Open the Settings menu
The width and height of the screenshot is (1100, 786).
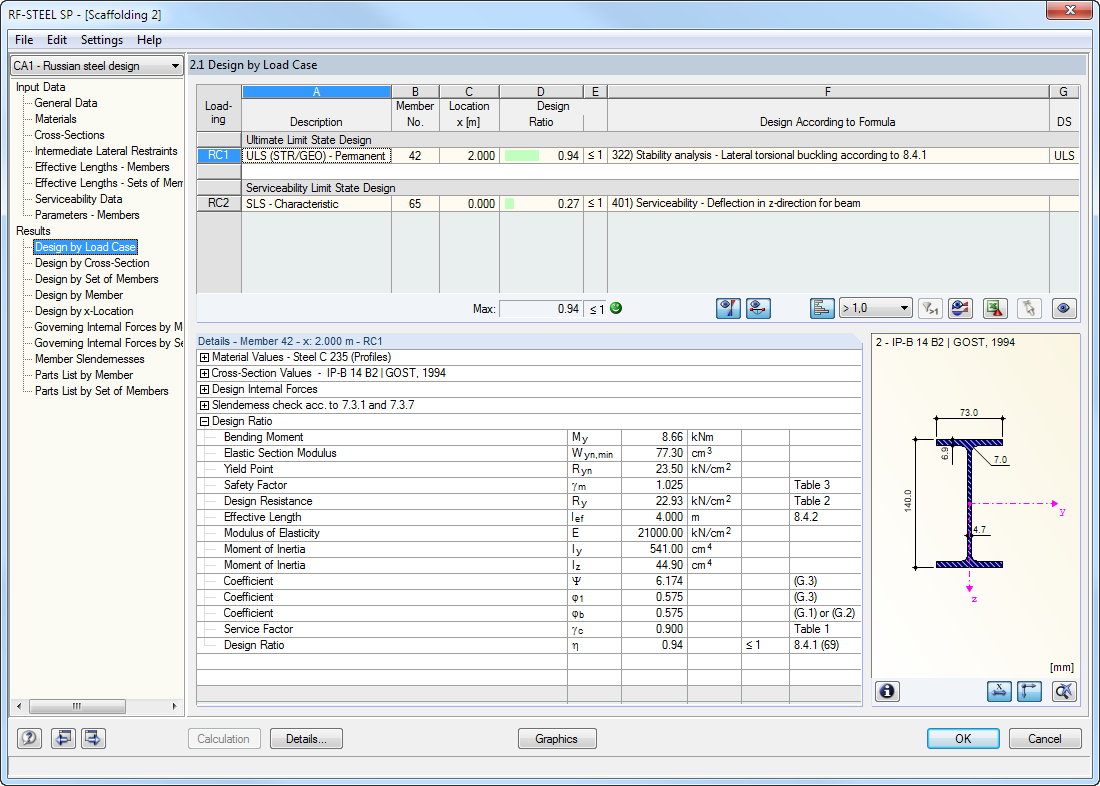click(102, 40)
